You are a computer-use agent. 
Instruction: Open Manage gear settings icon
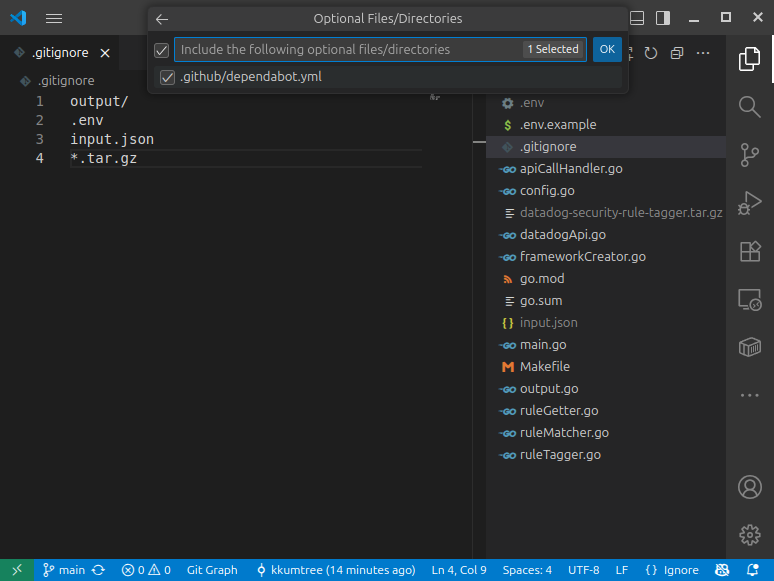[749, 535]
